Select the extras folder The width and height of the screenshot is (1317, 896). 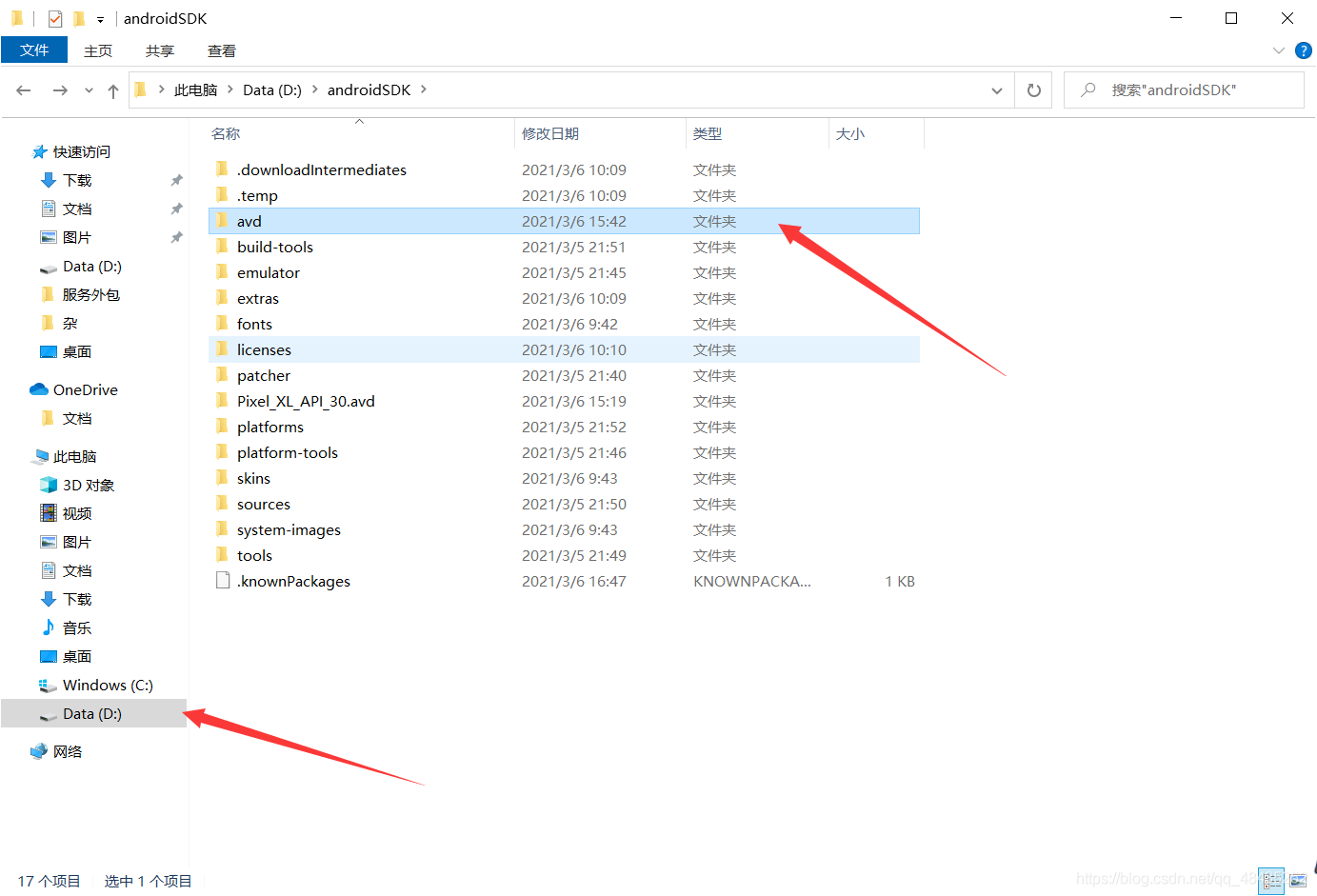(x=564, y=298)
